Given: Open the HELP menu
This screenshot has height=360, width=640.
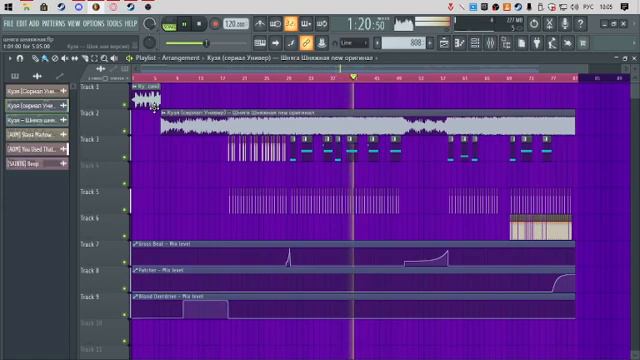Looking at the screenshot, I should tap(131, 24).
